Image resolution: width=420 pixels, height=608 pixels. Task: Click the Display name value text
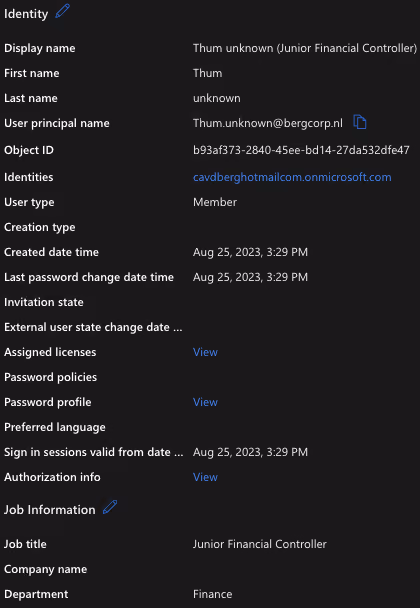[305, 48]
